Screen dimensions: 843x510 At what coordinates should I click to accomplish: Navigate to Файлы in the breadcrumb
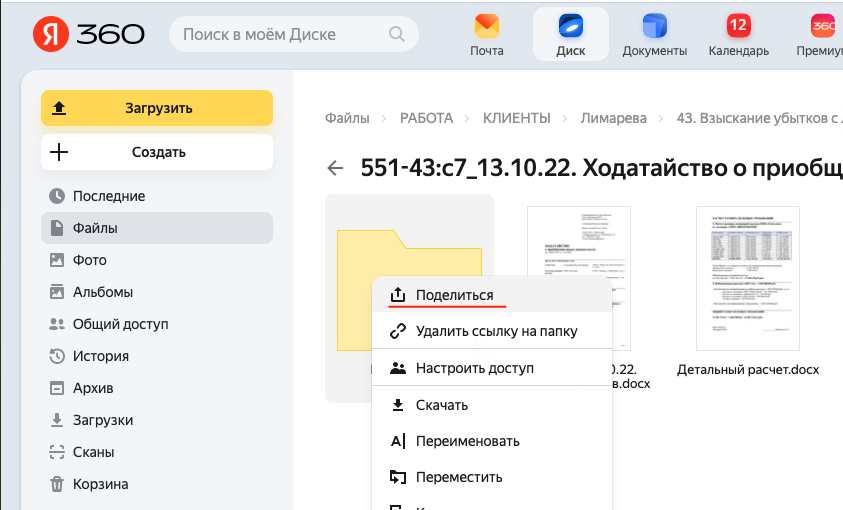tap(347, 118)
